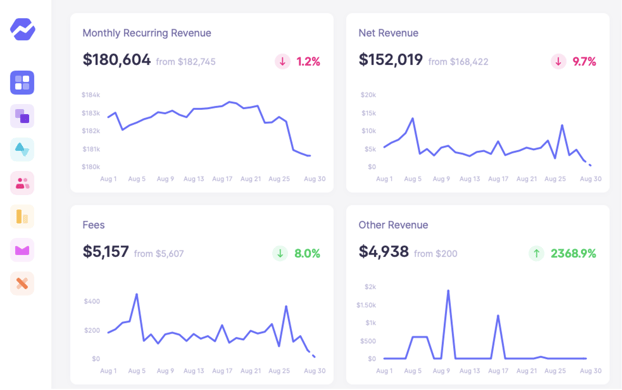This screenshot has width=622, height=390.
Task: Open the teal triangles sidebar icon
Action: [22, 149]
